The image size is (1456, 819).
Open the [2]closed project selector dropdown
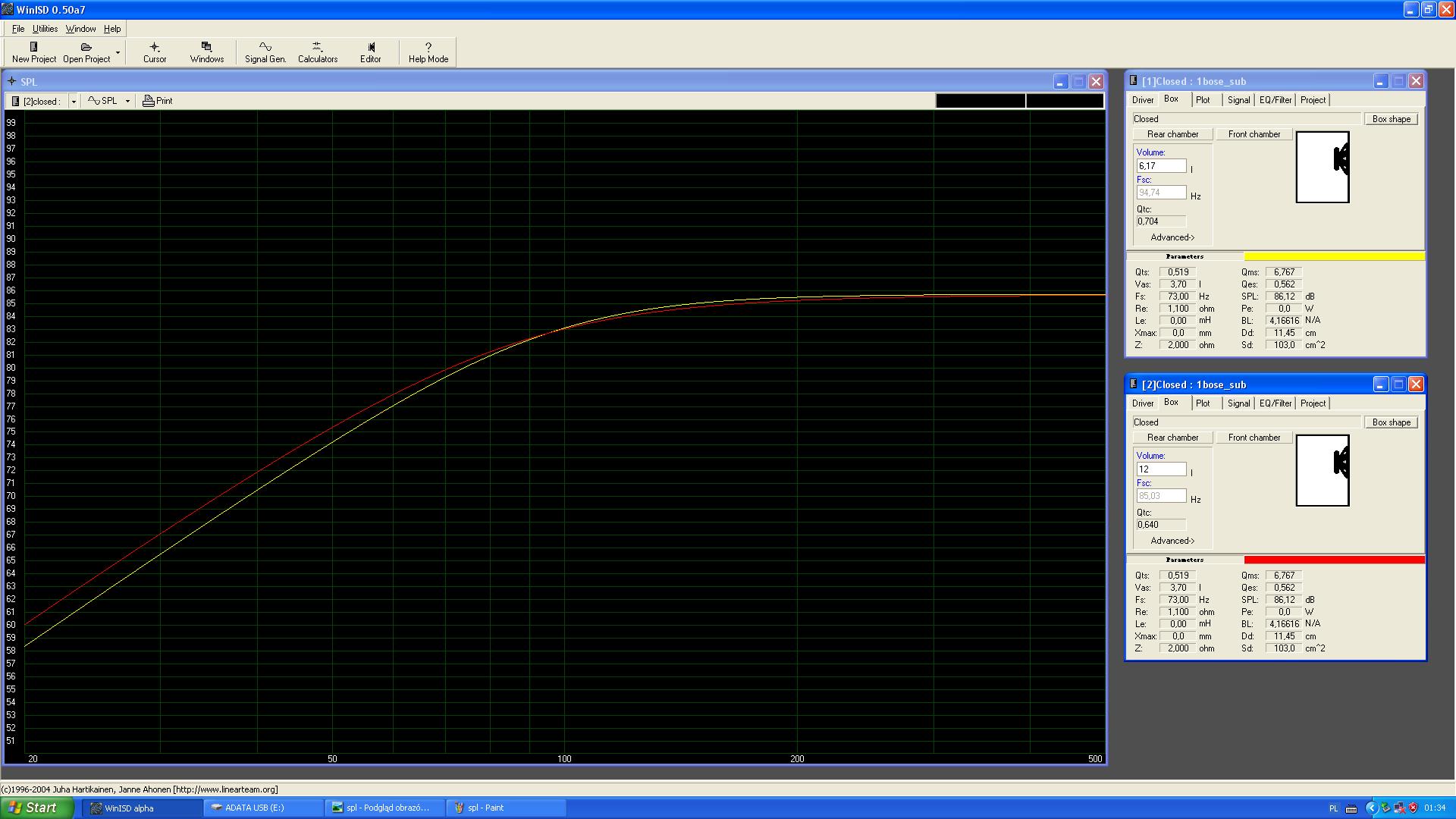pos(74,102)
